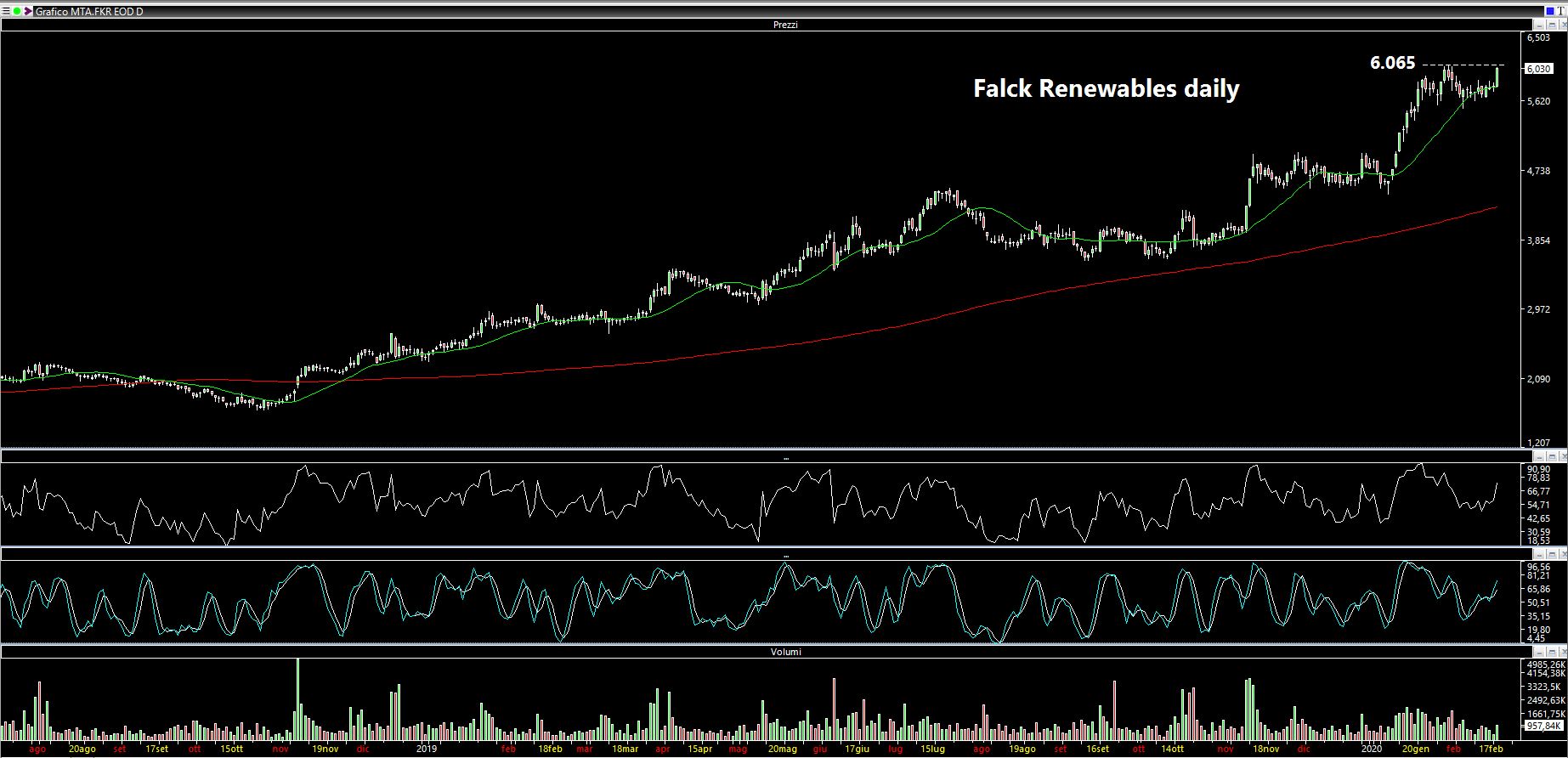Click the 4,738 price axis label
The height and width of the screenshot is (758, 1568).
click(1537, 171)
